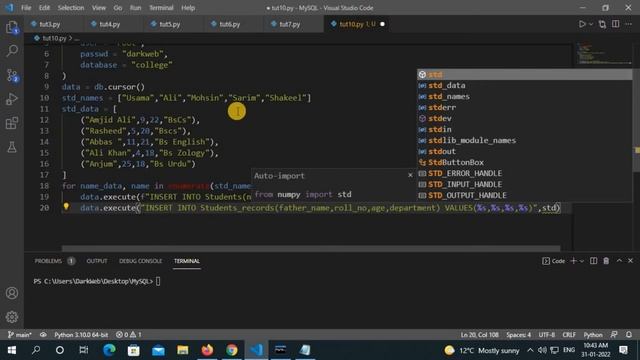The width and height of the screenshot is (640, 360).
Task: Add a new terminal with plus icon
Action: click(x=573, y=261)
